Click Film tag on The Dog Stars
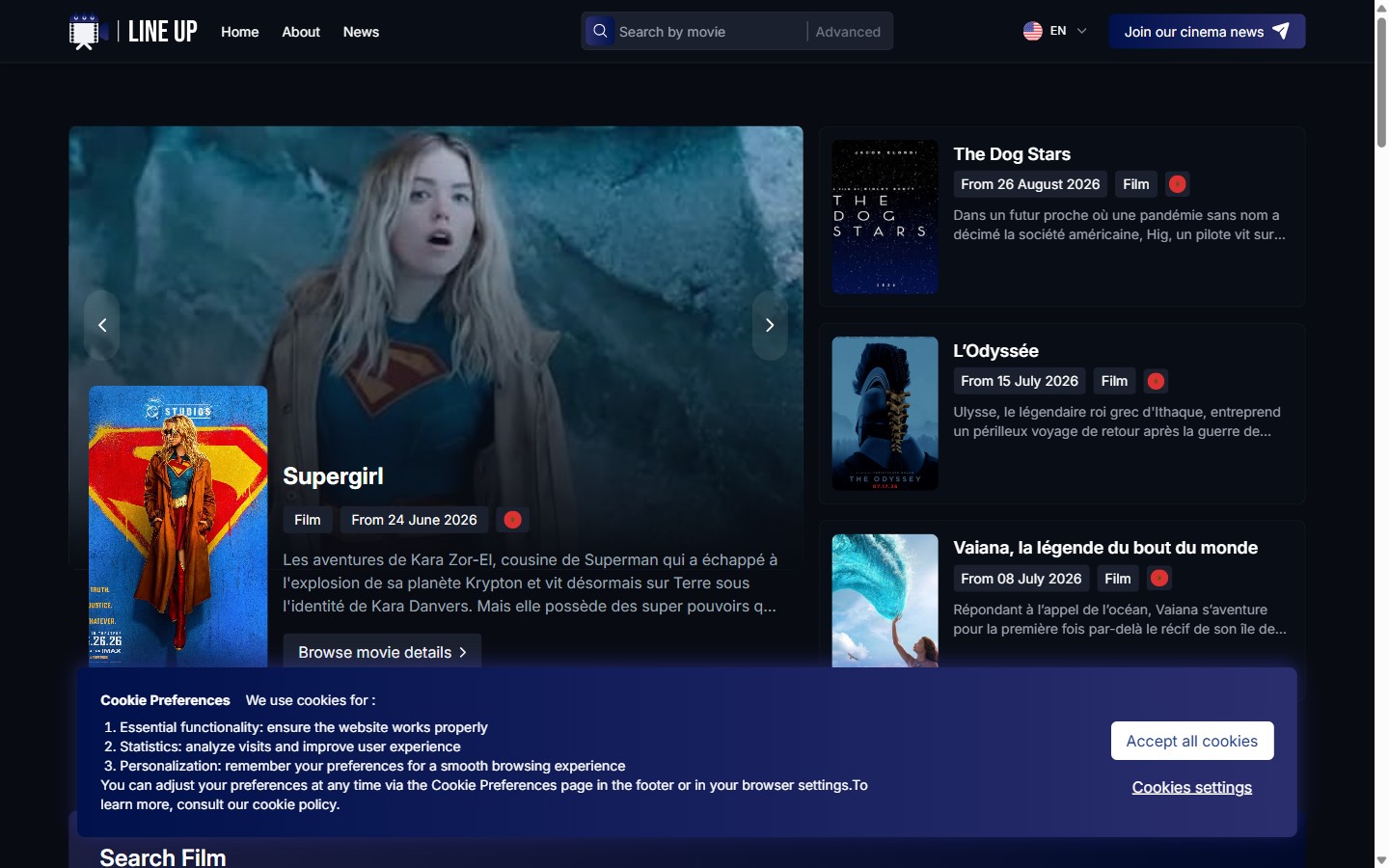This screenshot has width=1389, height=868. [x=1136, y=184]
